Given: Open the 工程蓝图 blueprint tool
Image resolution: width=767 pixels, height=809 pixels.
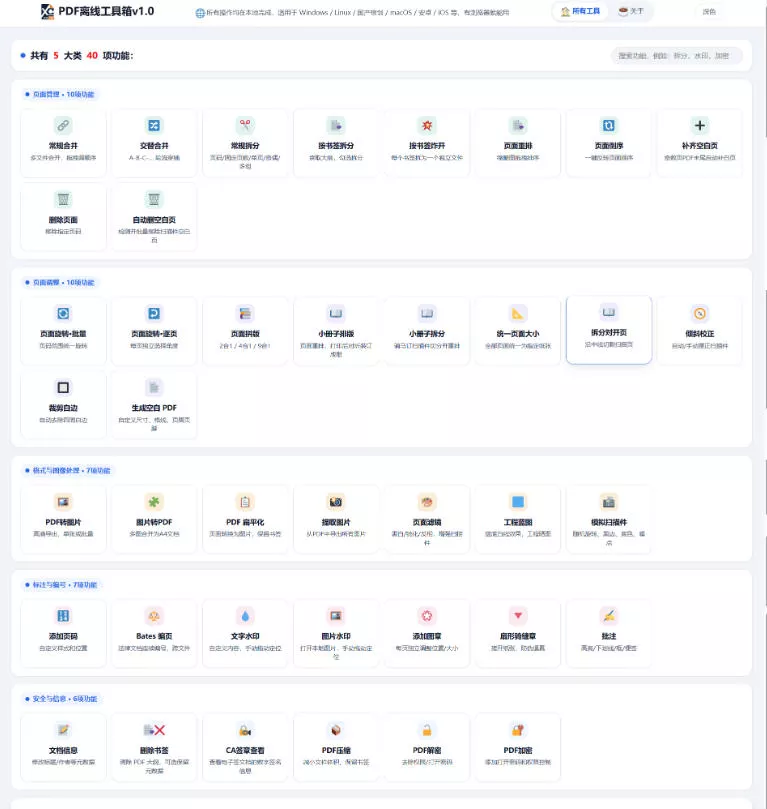Looking at the screenshot, I should click(x=518, y=520).
